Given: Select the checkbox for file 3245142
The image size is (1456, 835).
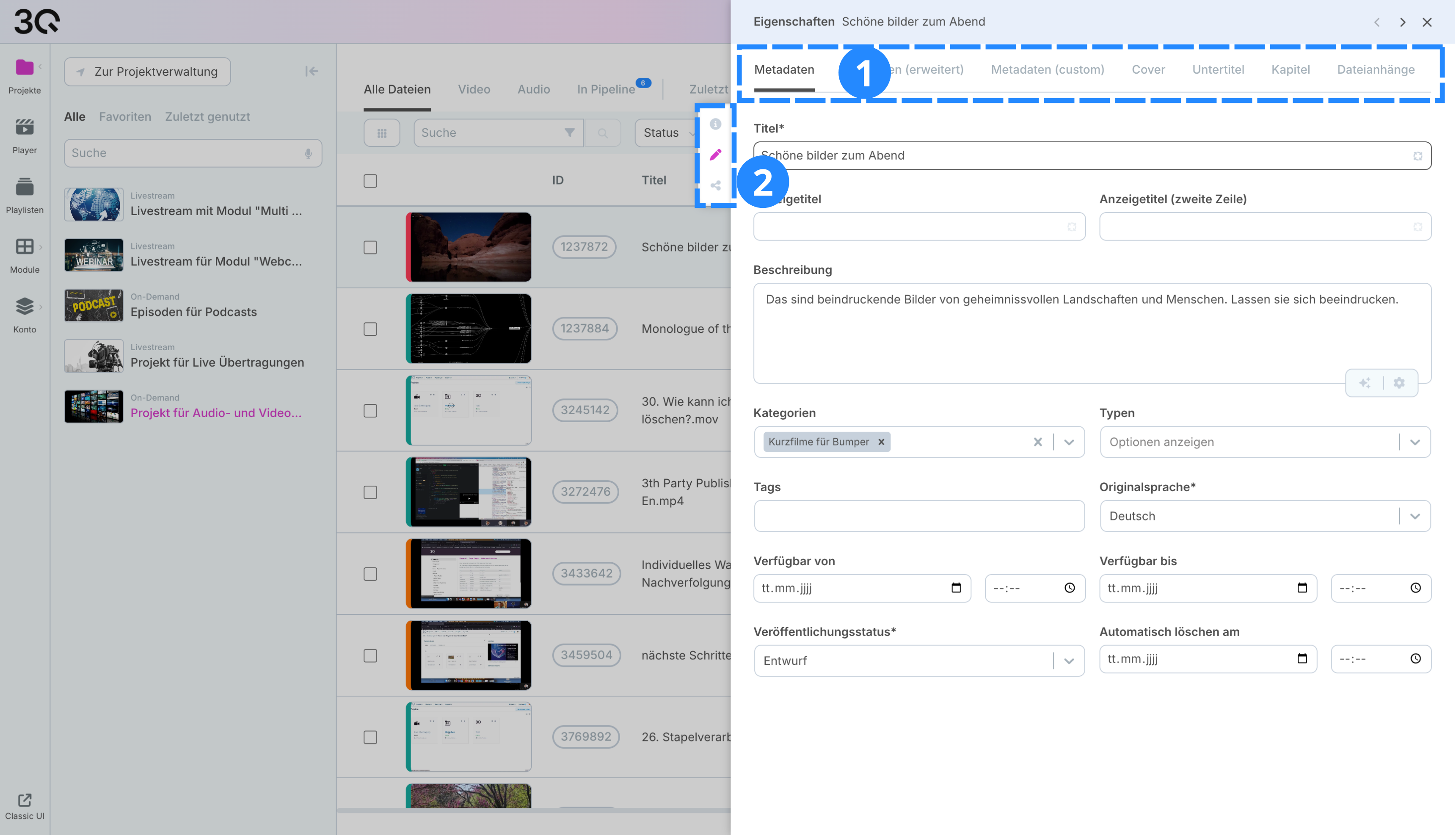Looking at the screenshot, I should pos(370,411).
